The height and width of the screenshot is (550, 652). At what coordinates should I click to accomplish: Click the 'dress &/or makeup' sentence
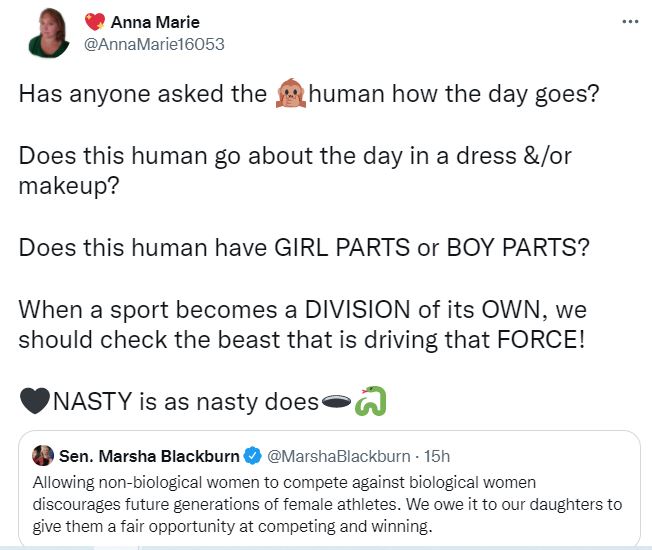(x=295, y=172)
